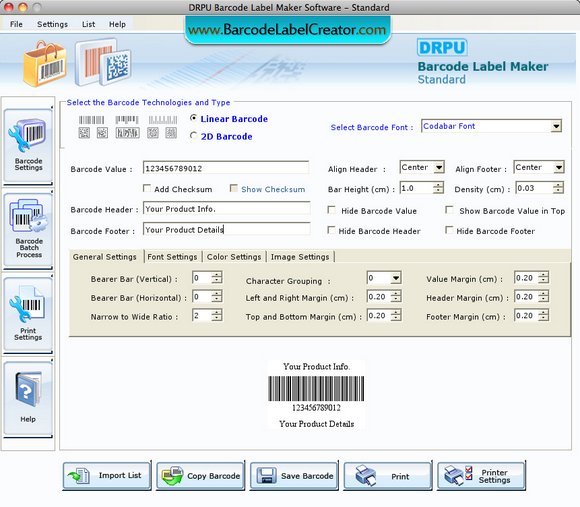This screenshot has height=507, width=580.
Task: Click the Print button
Action: coord(388,476)
